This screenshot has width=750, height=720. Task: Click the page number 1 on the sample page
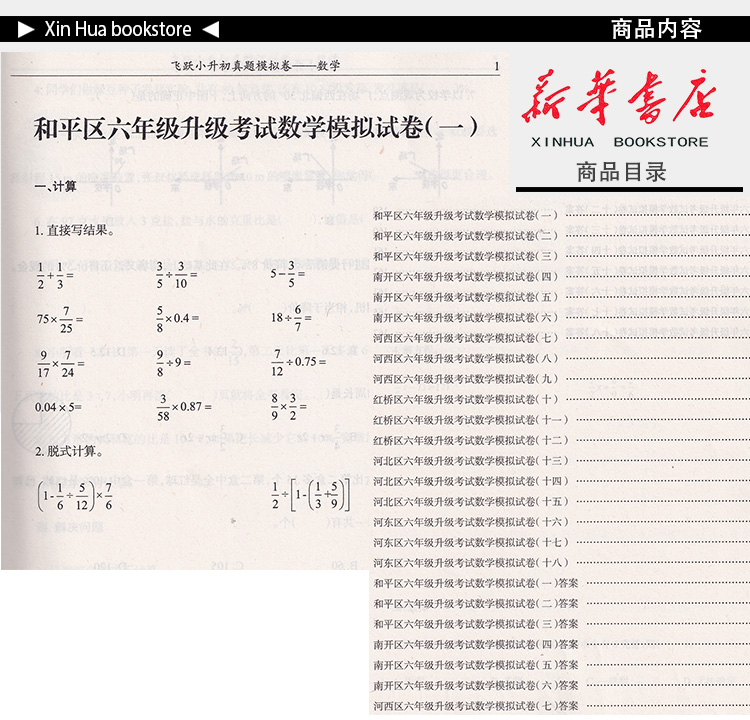(x=496, y=66)
